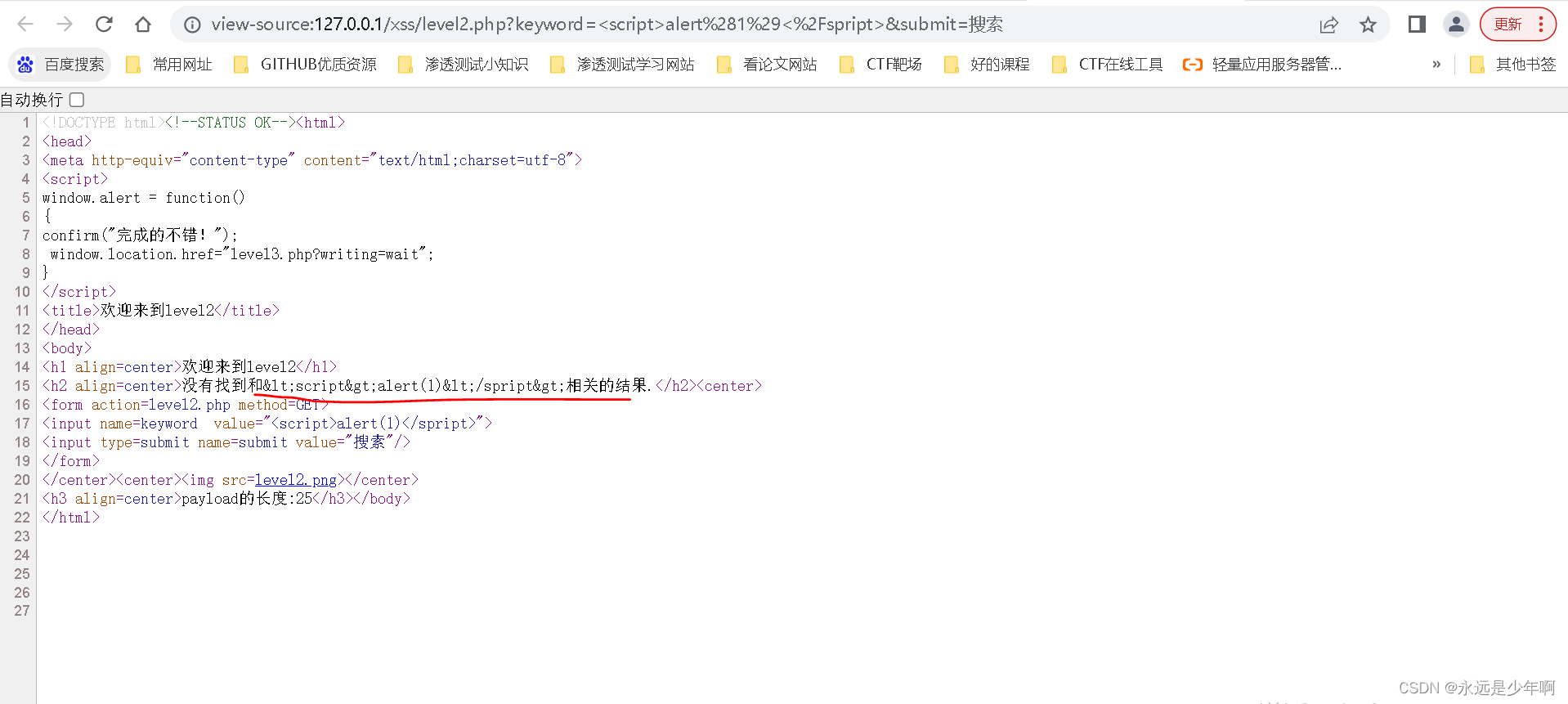Expand hidden bookmarks with » chevron
Screen dimensions: 1568x704
tap(1436, 65)
